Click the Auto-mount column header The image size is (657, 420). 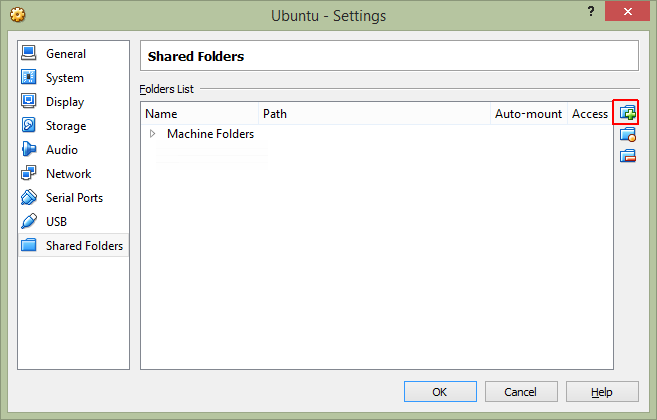pyautogui.click(x=528, y=114)
